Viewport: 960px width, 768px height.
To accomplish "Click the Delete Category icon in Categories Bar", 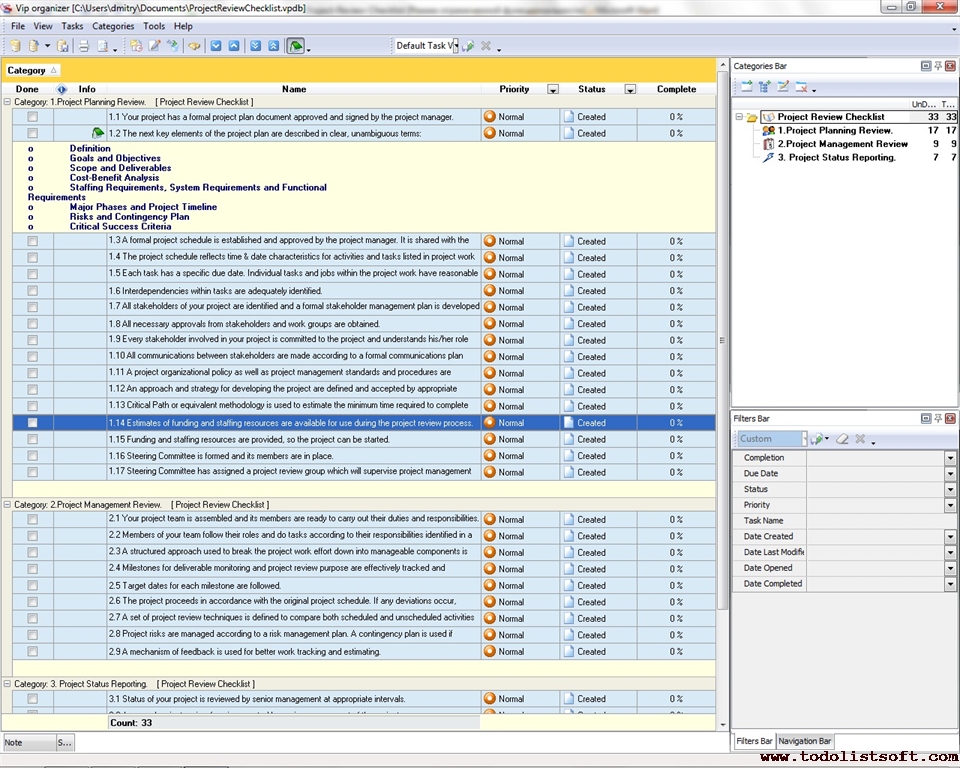I will (801, 87).
